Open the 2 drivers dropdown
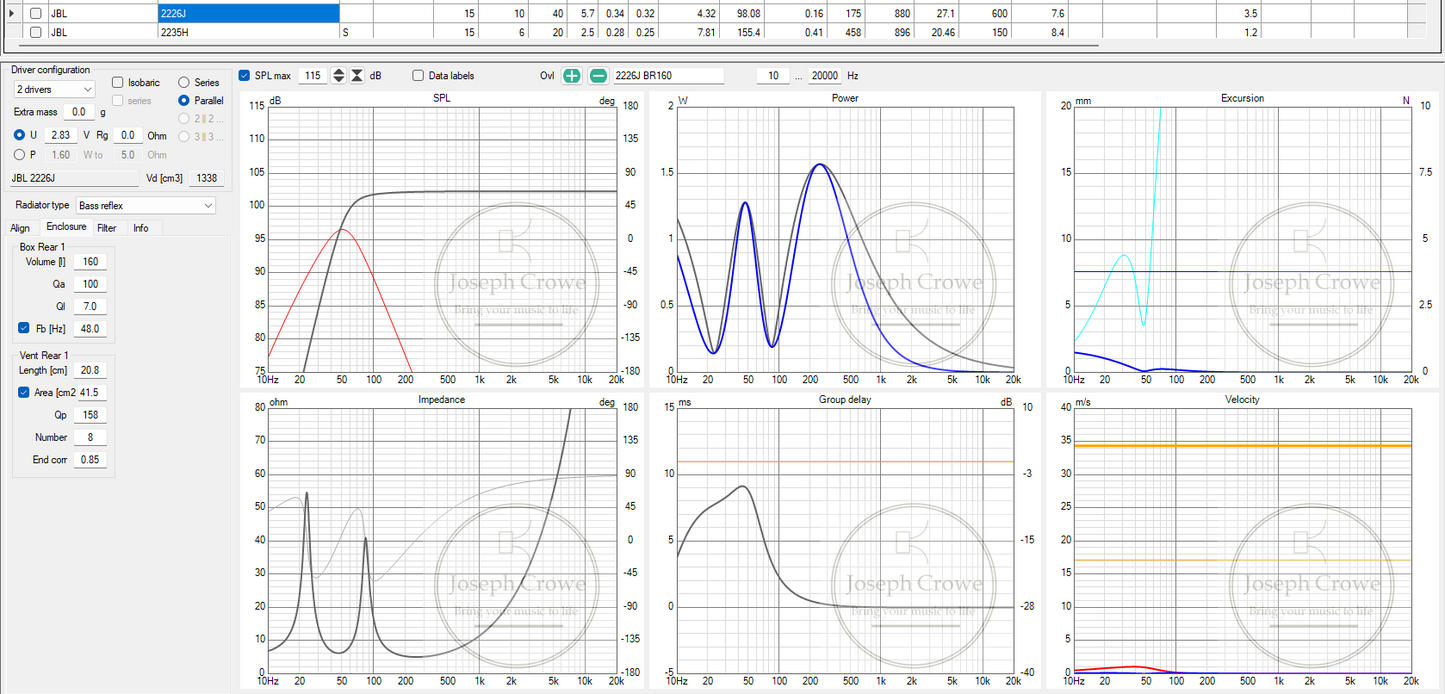Viewport: 1445px width, 694px height. pos(54,90)
